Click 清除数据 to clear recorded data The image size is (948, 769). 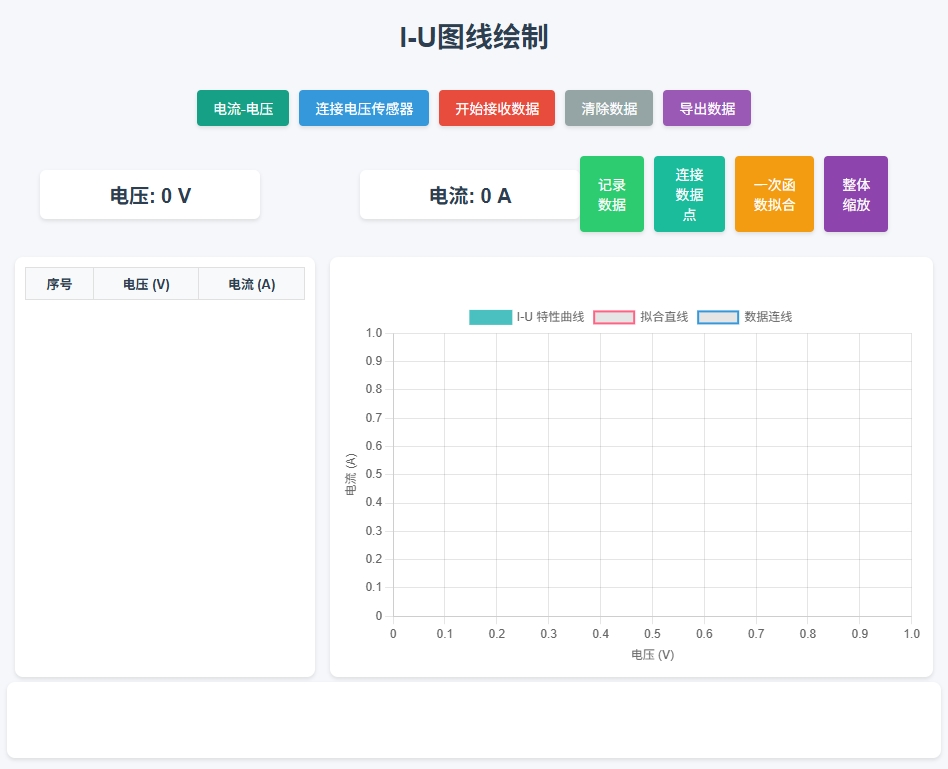click(x=607, y=108)
